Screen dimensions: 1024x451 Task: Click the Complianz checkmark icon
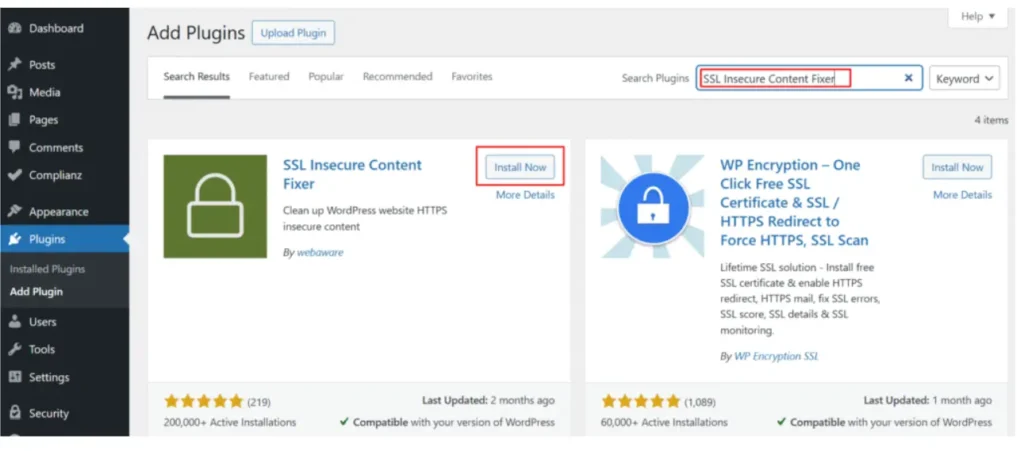point(14,175)
